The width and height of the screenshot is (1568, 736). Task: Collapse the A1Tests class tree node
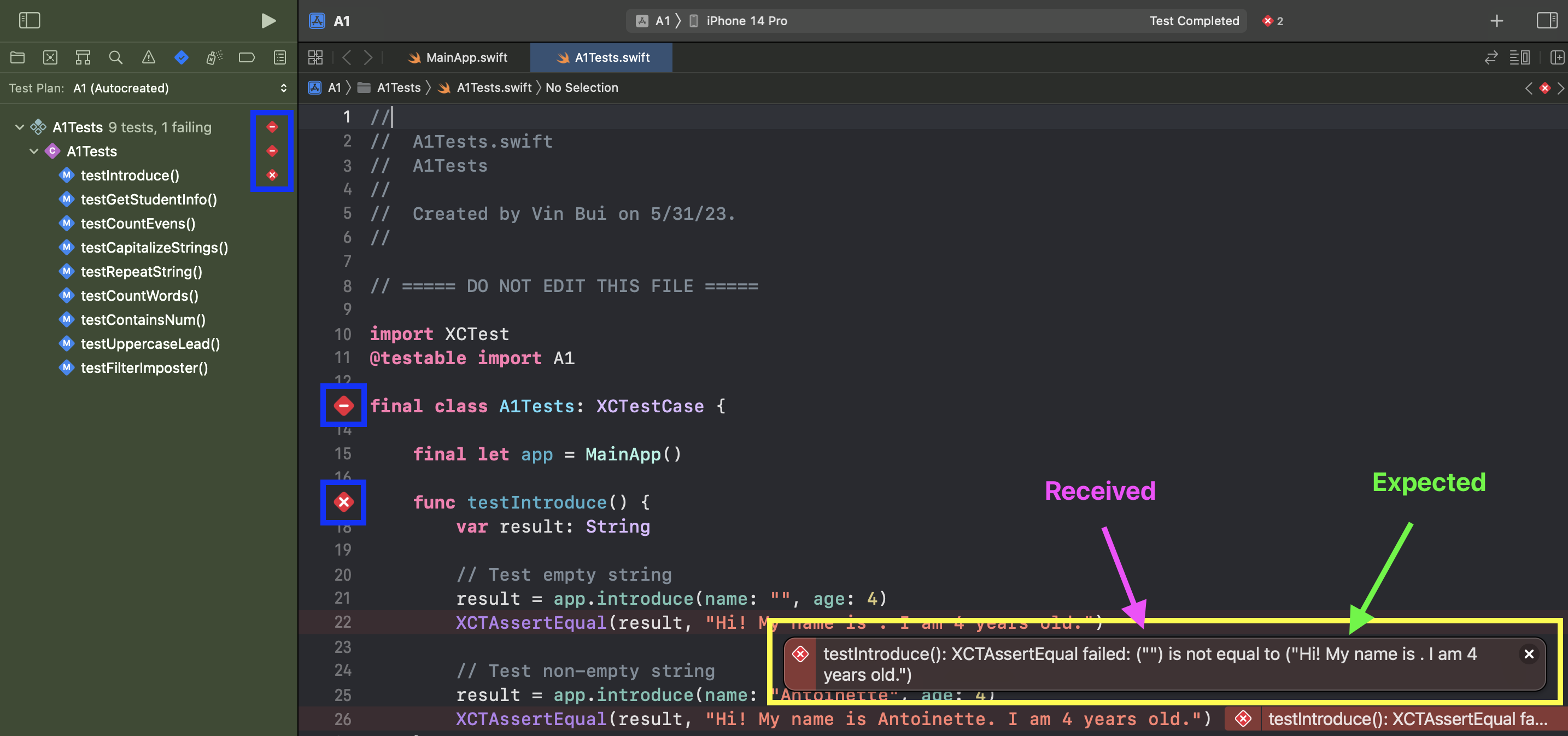[x=34, y=151]
